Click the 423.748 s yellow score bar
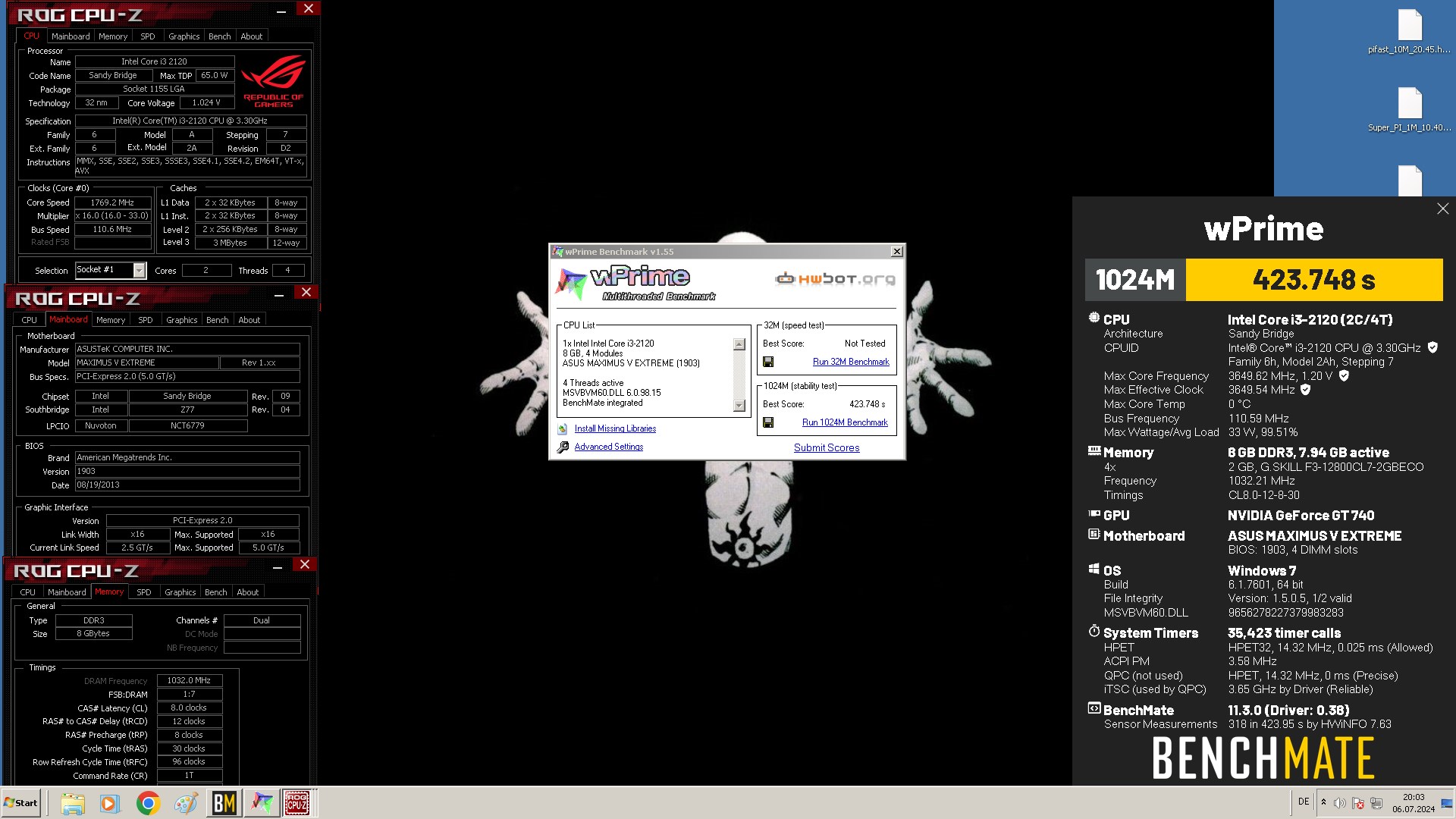The width and height of the screenshot is (1456, 819). tap(1314, 280)
